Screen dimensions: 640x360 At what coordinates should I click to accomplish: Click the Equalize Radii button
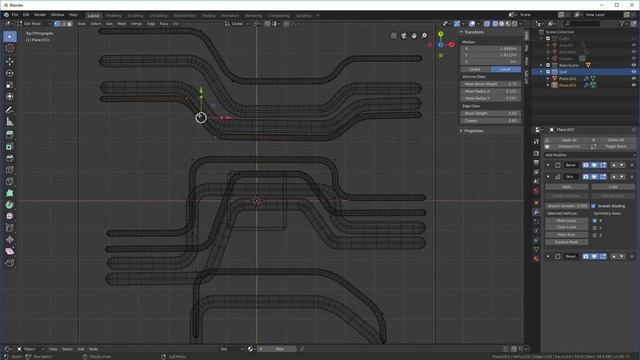pyautogui.click(x=567, y=242)
